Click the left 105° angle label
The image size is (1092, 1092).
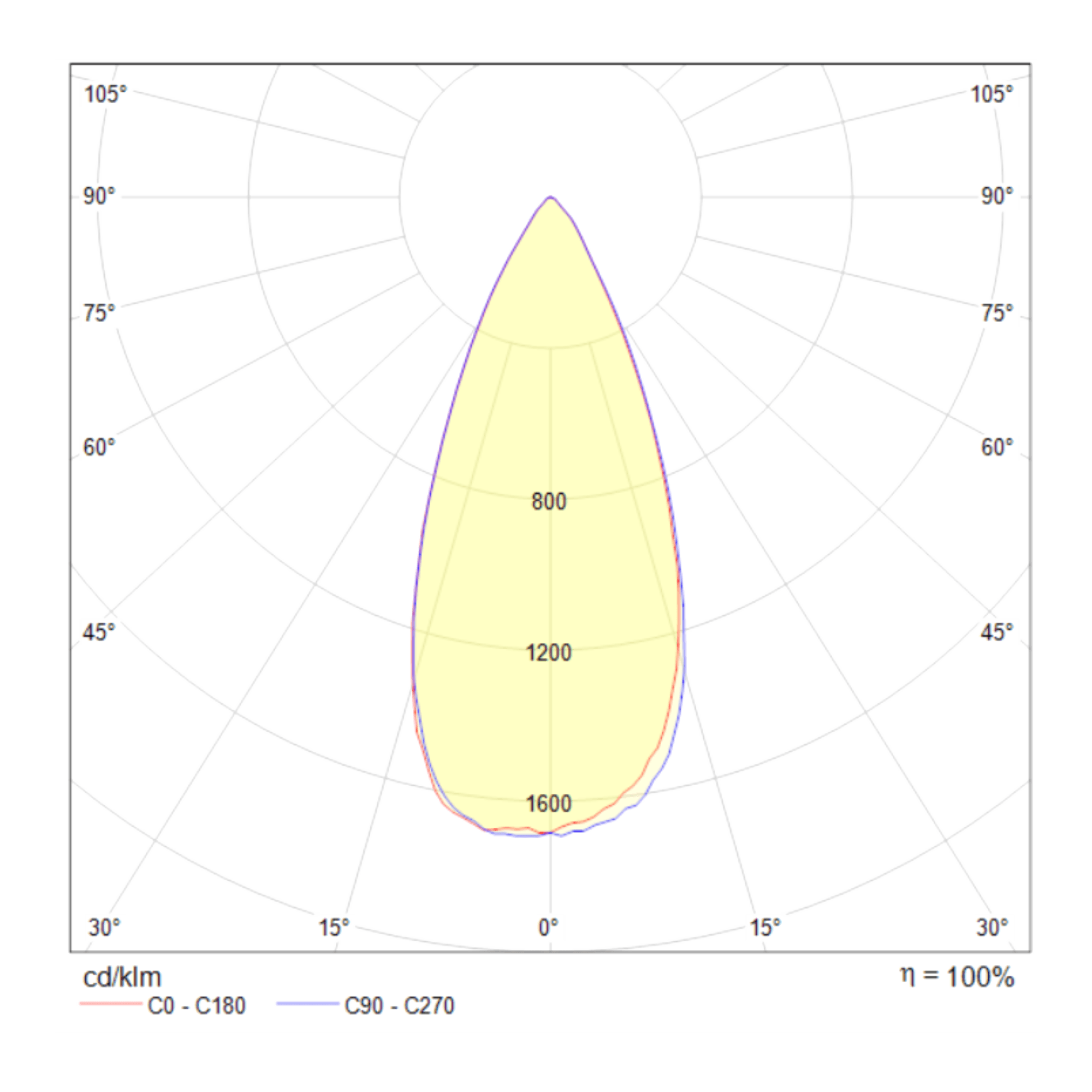(x=105, y=94)
